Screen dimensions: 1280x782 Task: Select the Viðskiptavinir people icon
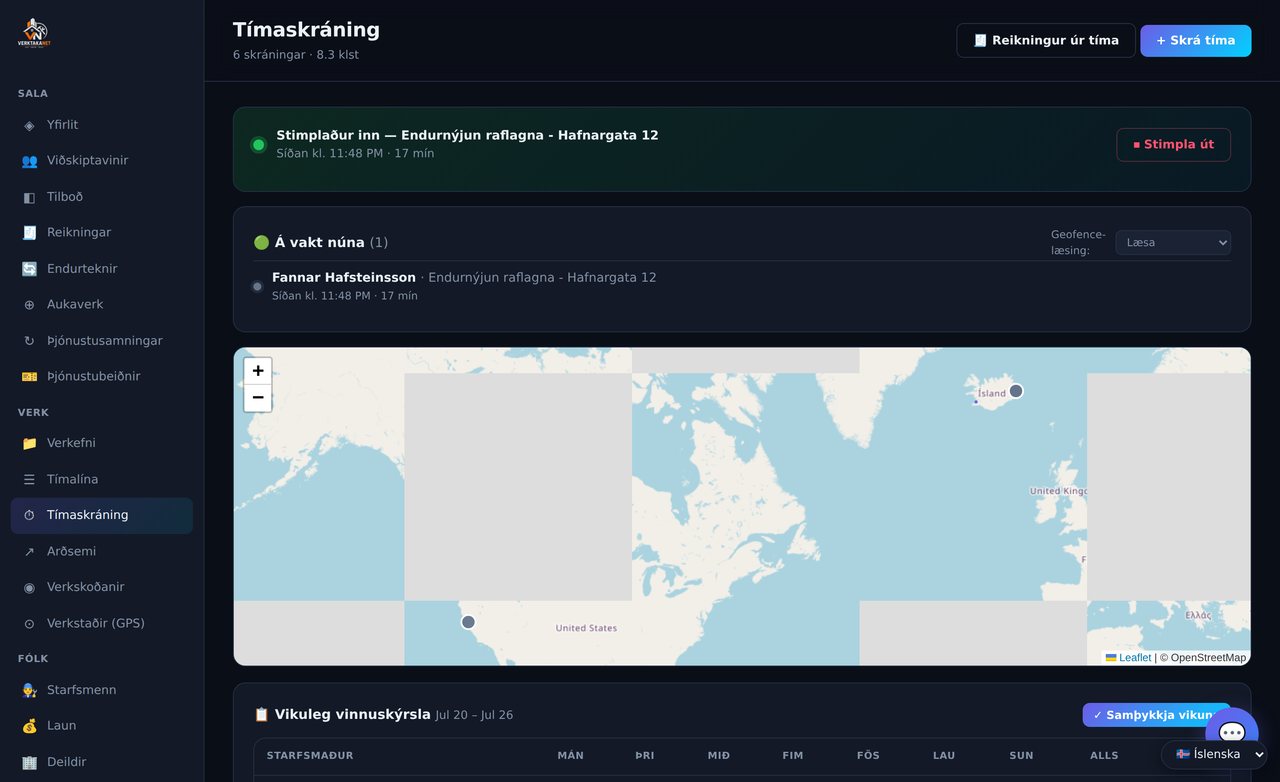[29, 161]
